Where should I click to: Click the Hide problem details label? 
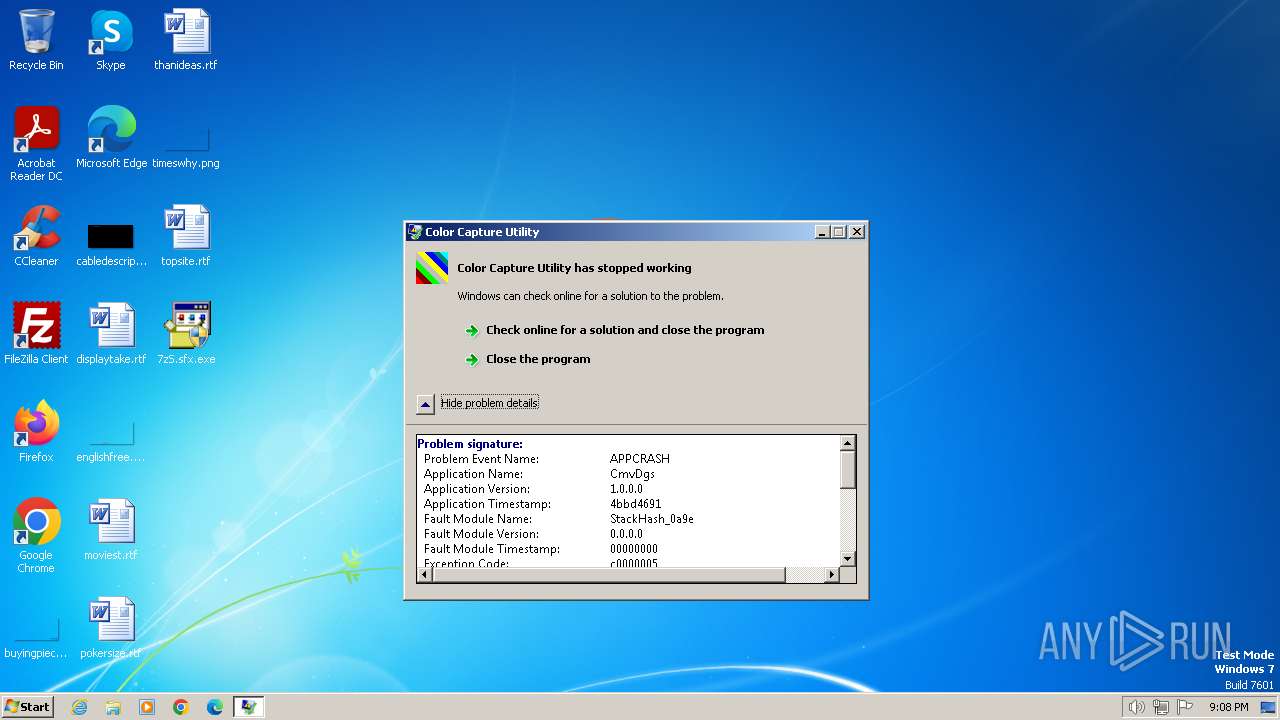click(x=489, y=403)
